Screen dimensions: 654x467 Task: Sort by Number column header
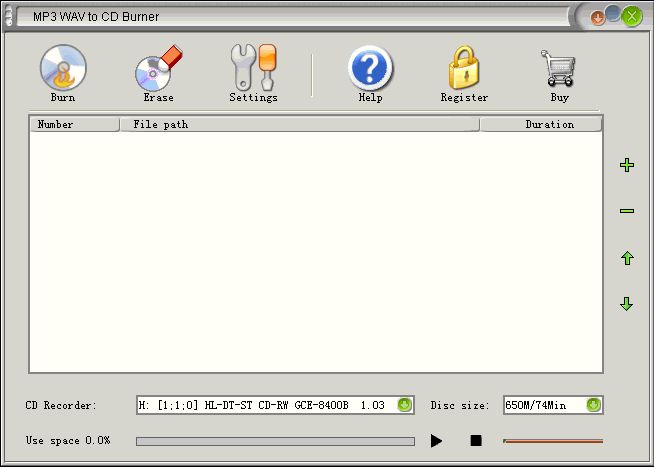pyautogui.click(x=75, y=124)
